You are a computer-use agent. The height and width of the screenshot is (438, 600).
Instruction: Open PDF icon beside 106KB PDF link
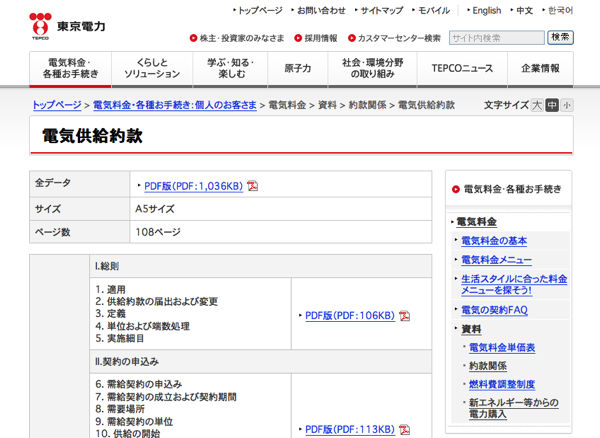click(404, 316)
